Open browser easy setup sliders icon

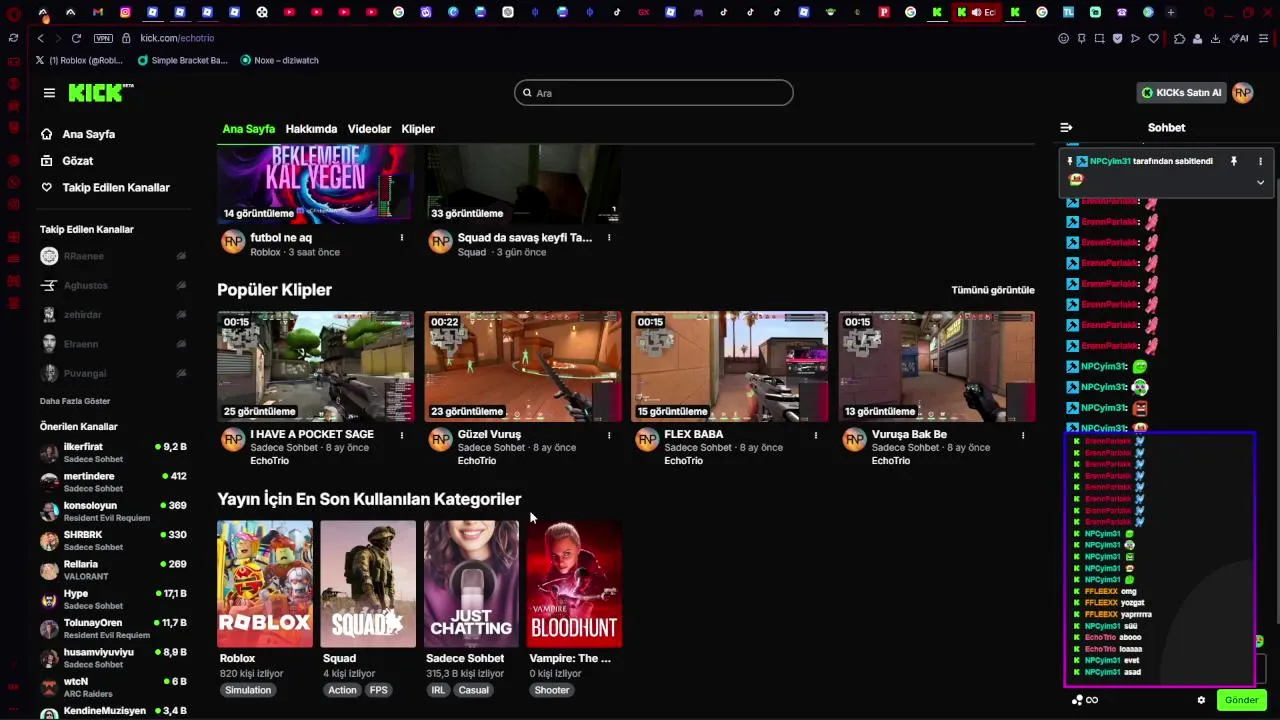click(1264, 38)
